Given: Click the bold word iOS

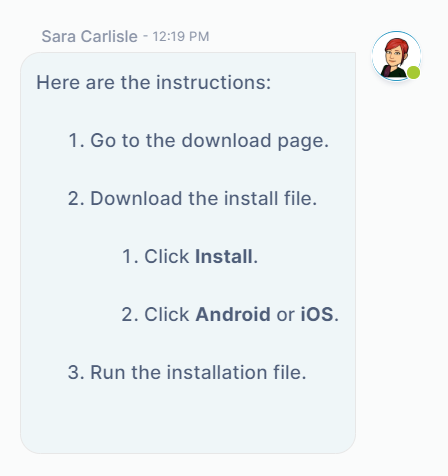Looking at the screenshot, I should tap(317, 314).
